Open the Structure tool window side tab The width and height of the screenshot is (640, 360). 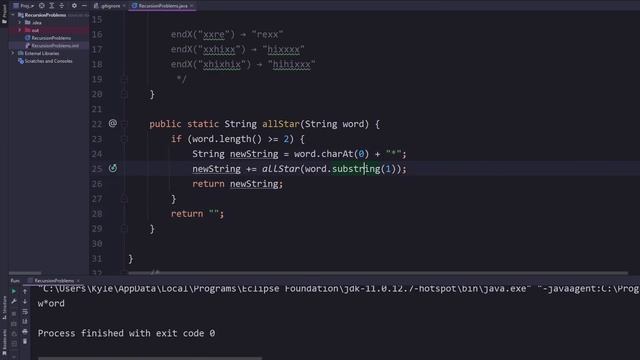coord(4,308)
